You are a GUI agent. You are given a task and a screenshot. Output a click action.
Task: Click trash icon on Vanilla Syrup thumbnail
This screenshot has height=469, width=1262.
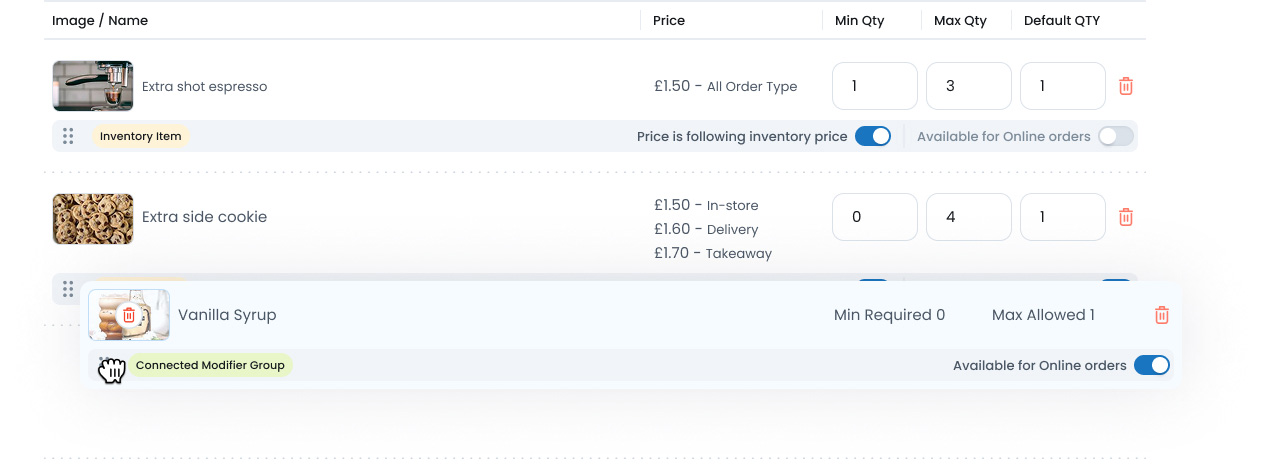pyautogui.click(x=129, y=315)
